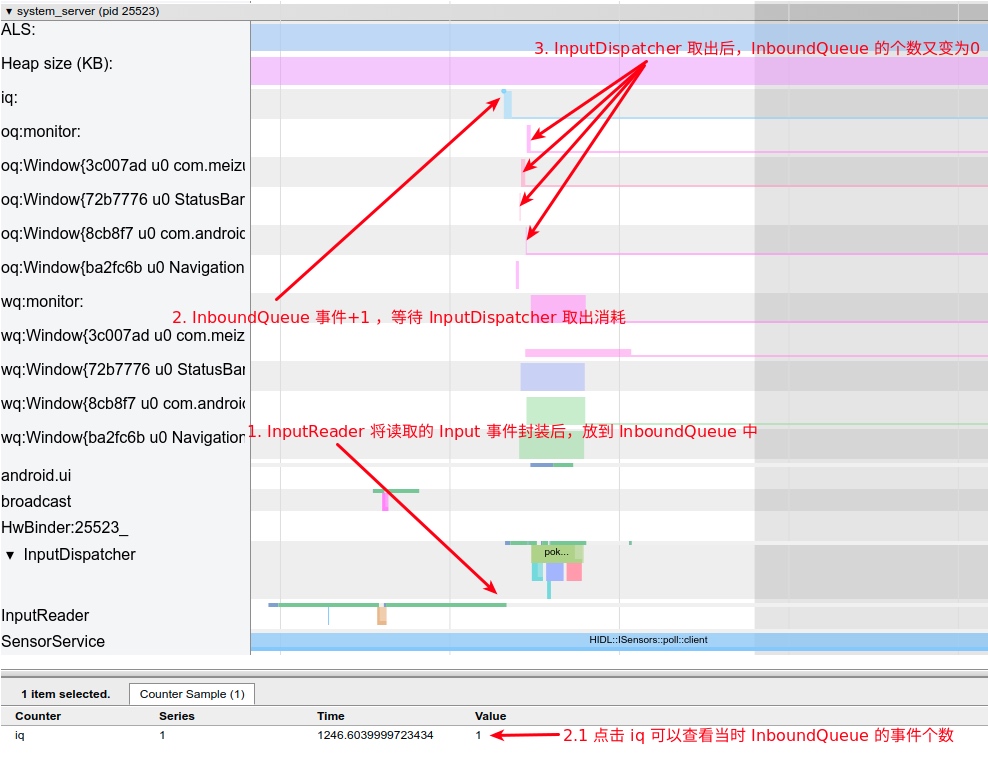This screenshot has height=764, width=988.
Task: Select the blue counter block in wq:Window{72b7776
Action: [x=552, y=377]
